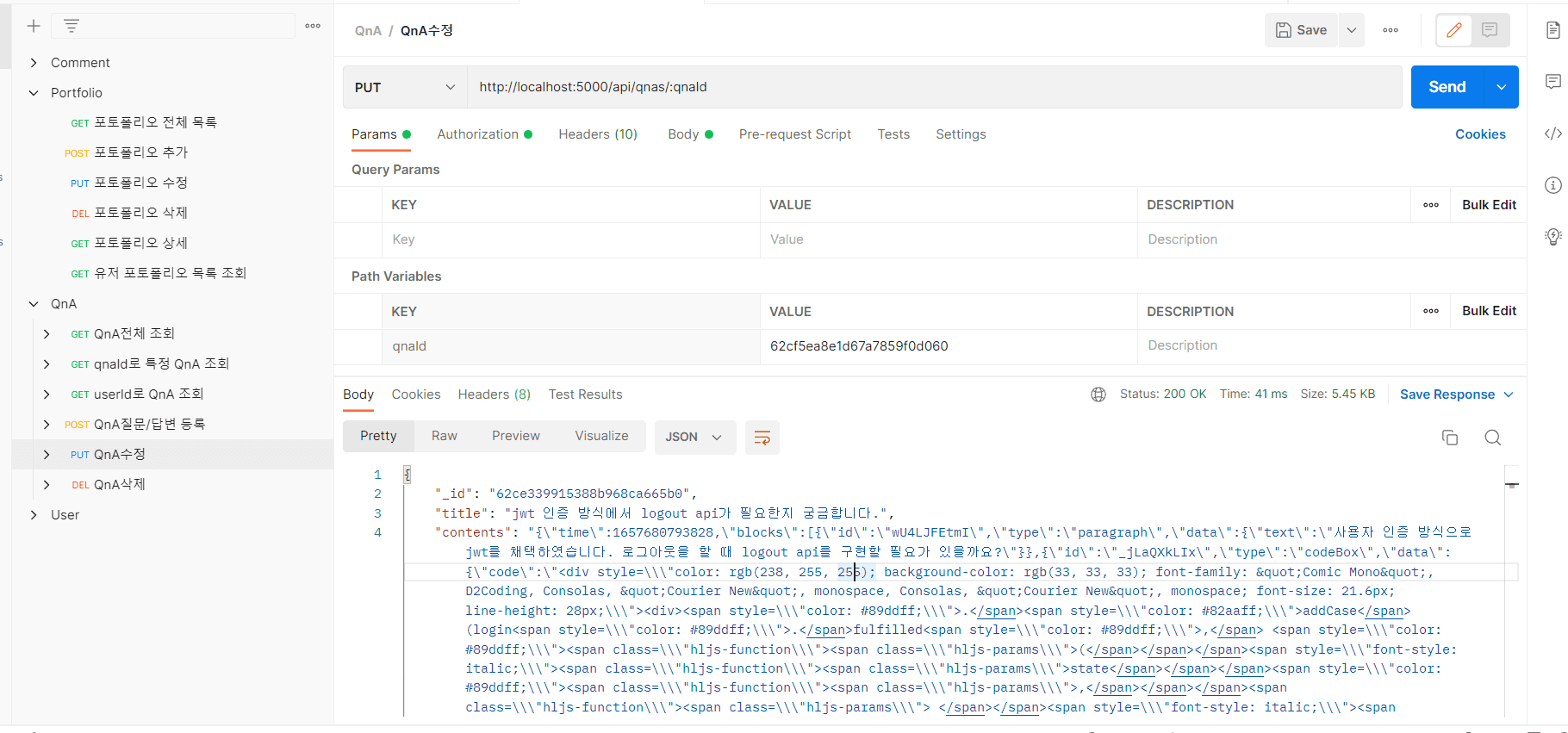Open the JSON format dropdown

click(694, 437)
